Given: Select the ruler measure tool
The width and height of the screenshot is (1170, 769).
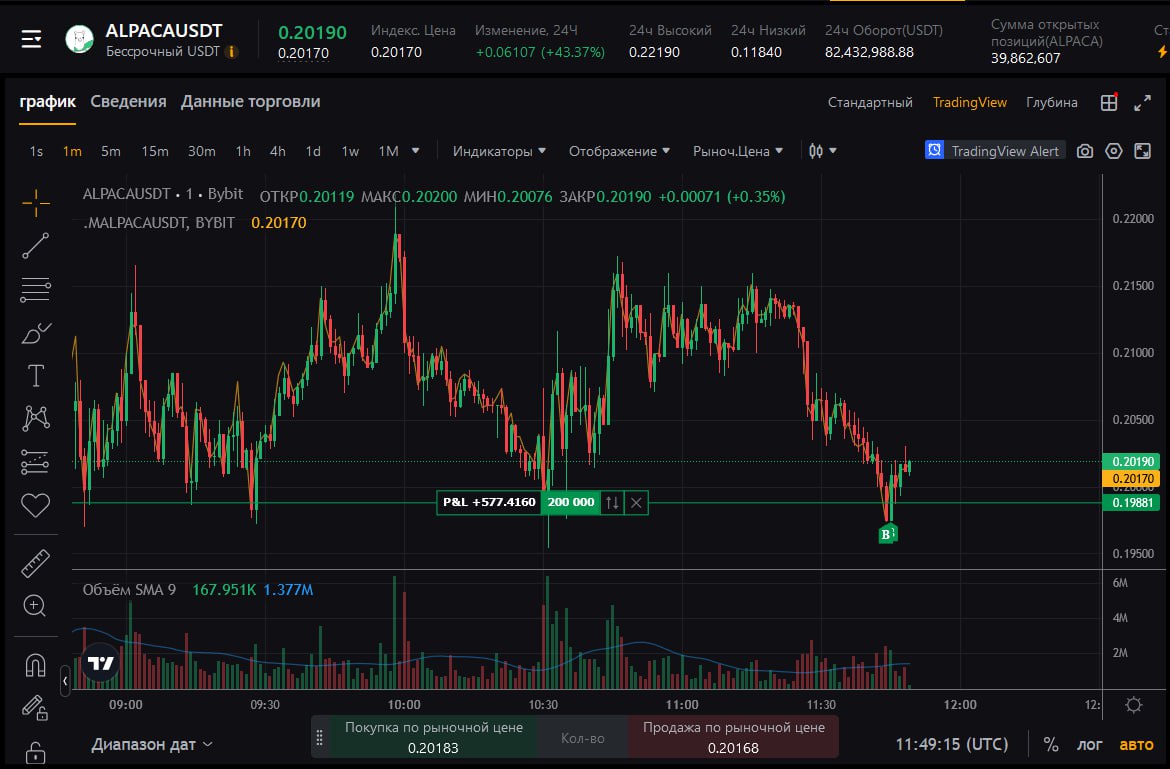Looking at the screenshot, I should tap(35, 563).
